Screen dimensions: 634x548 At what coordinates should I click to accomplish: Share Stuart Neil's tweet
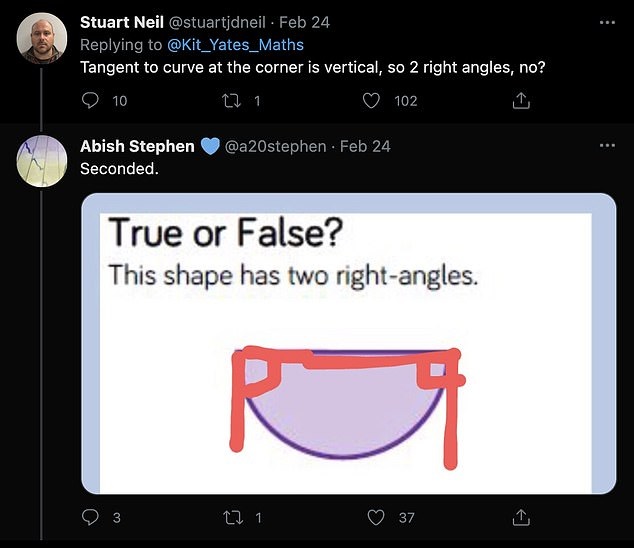520,101
